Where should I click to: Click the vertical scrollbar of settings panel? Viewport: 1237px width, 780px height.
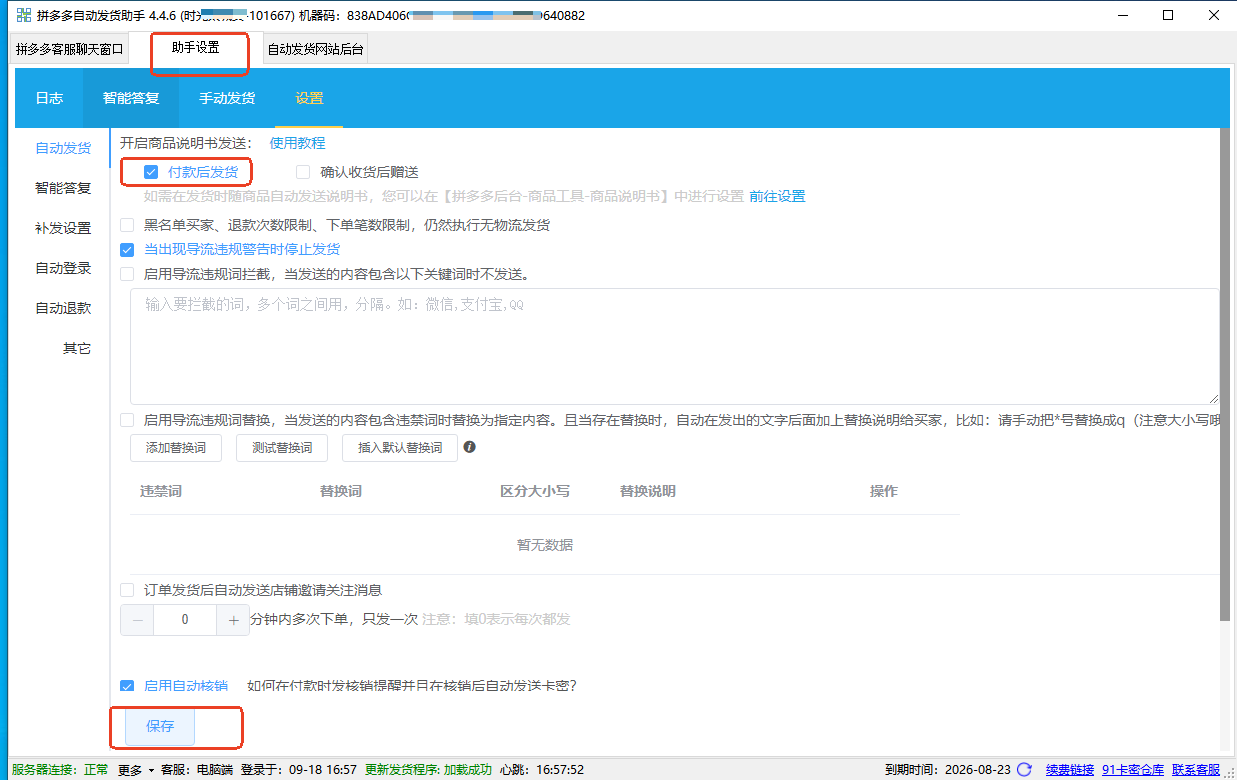[1225, 375]
